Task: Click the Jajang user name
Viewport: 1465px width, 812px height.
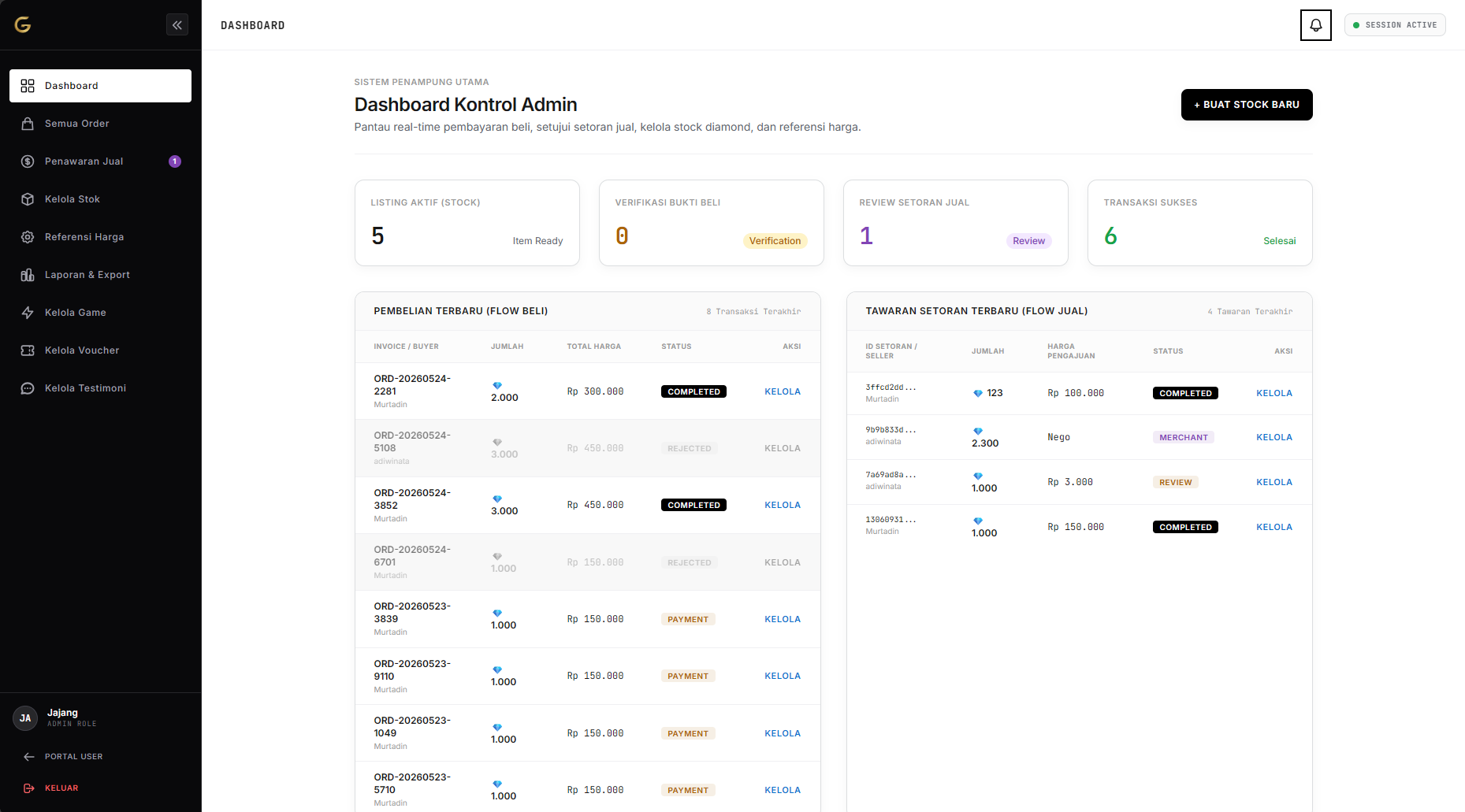Action: coord(62,713)
